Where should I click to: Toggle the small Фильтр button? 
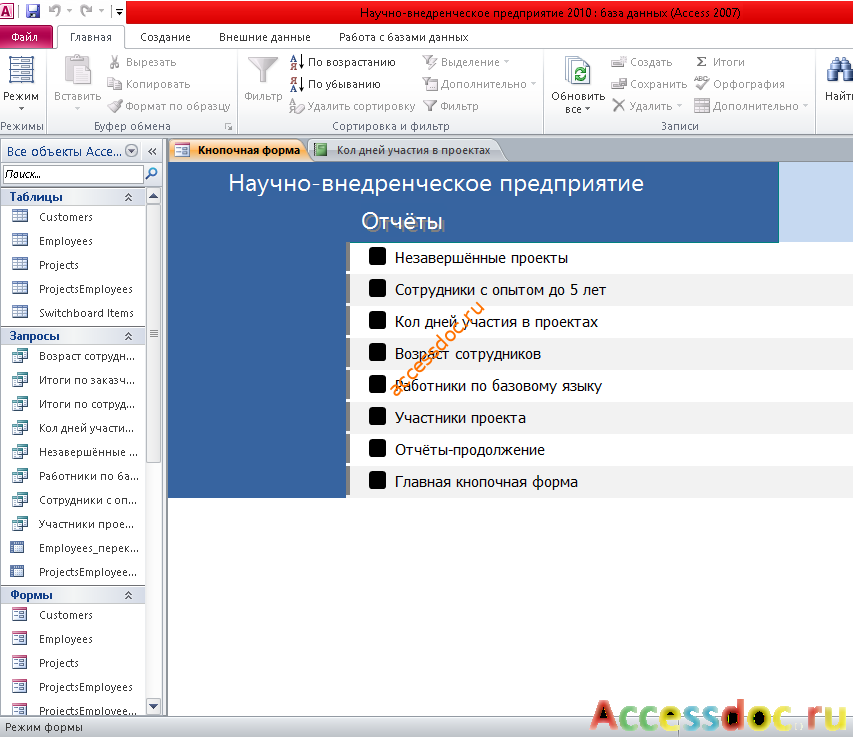coord(451,106)
